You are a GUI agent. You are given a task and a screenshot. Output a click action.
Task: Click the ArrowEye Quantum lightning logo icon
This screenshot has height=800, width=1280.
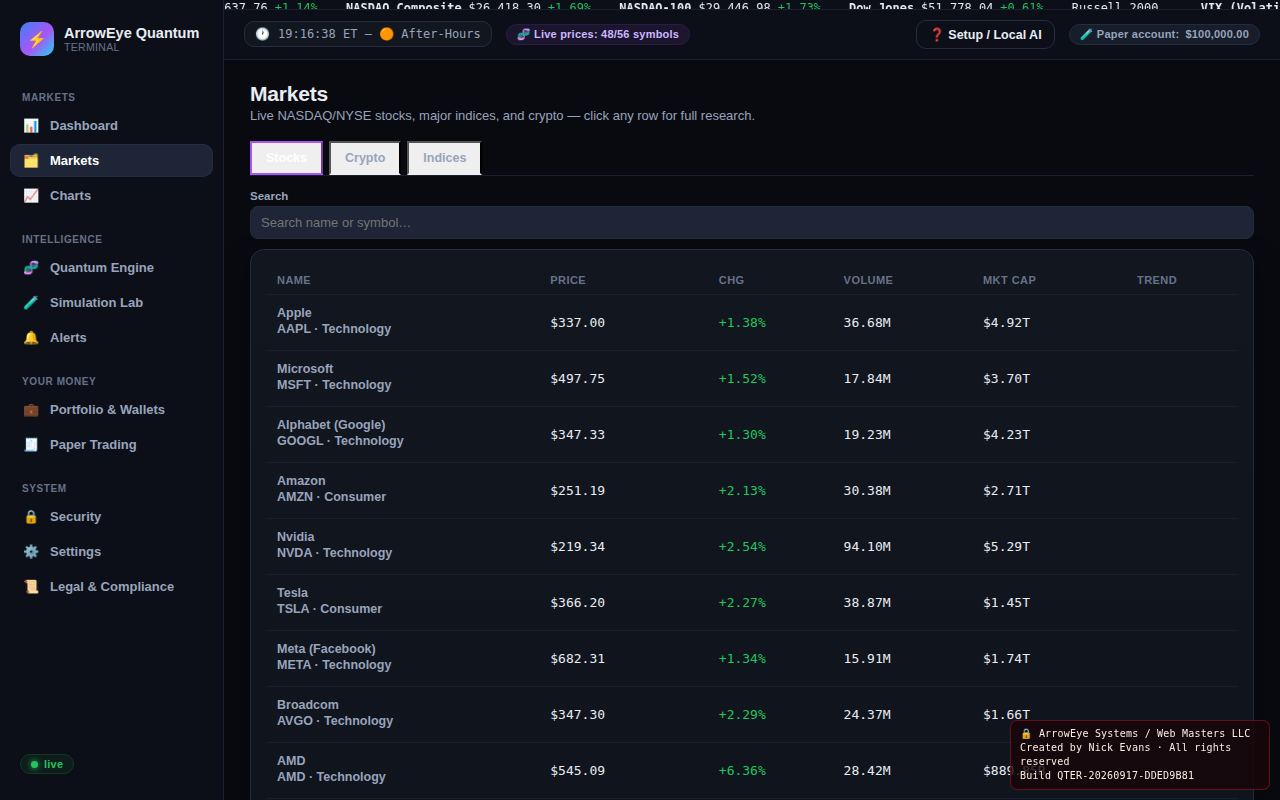[x=37, y=39]
